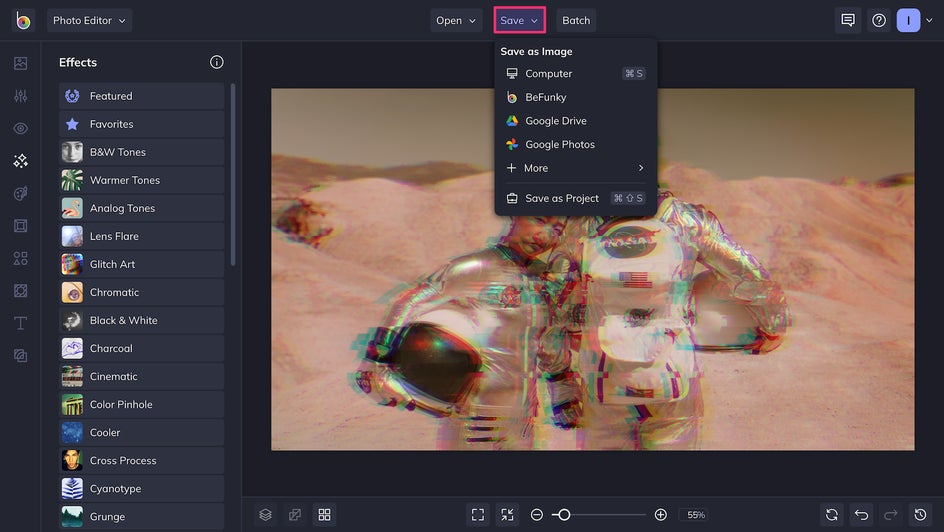
Task: Click the Batch button
Action: tap(576, 20)
